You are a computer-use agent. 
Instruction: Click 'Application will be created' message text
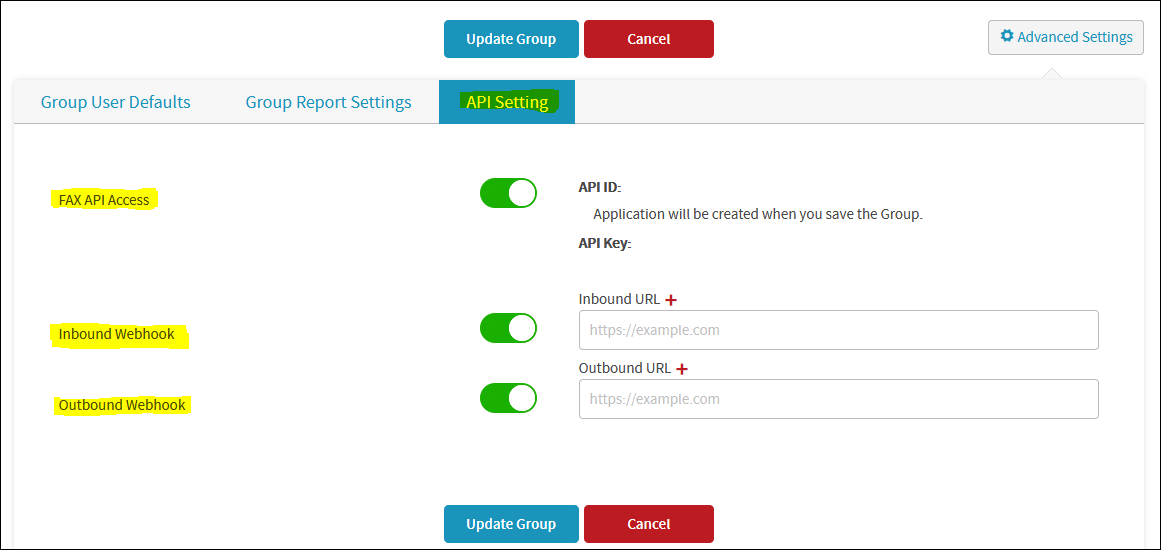757,215
